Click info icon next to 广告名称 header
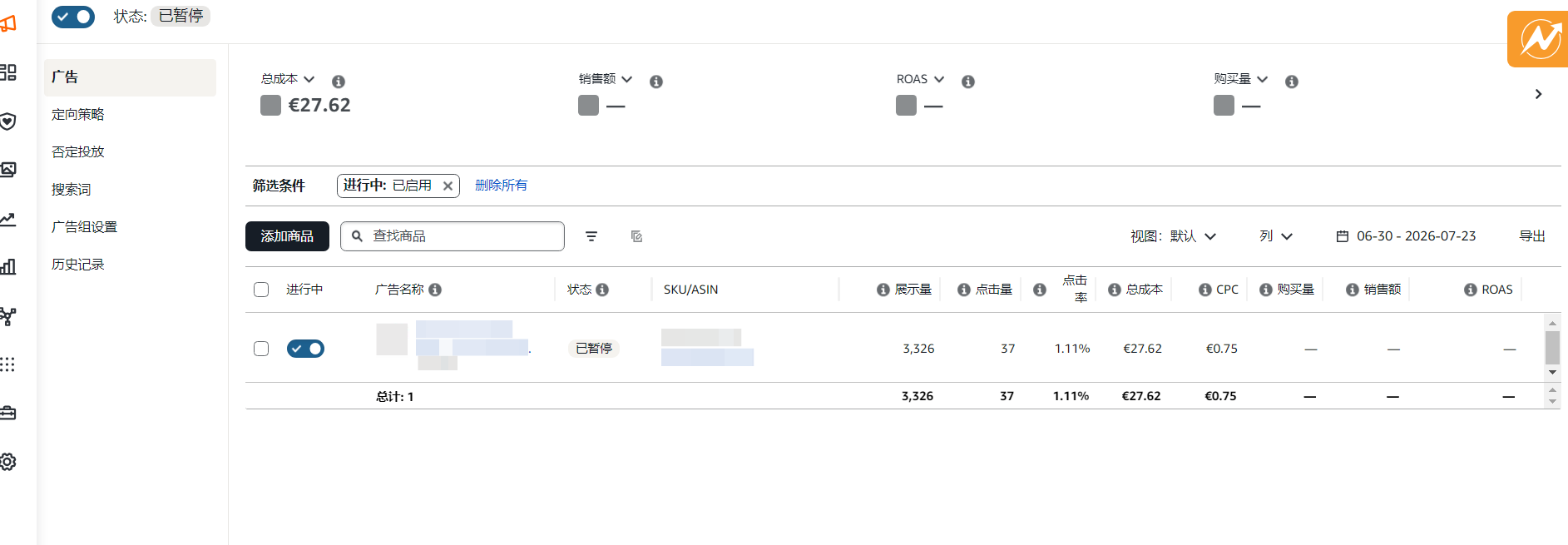Image resolution: width=1568 pixels, height=545 pixels. 435,290
